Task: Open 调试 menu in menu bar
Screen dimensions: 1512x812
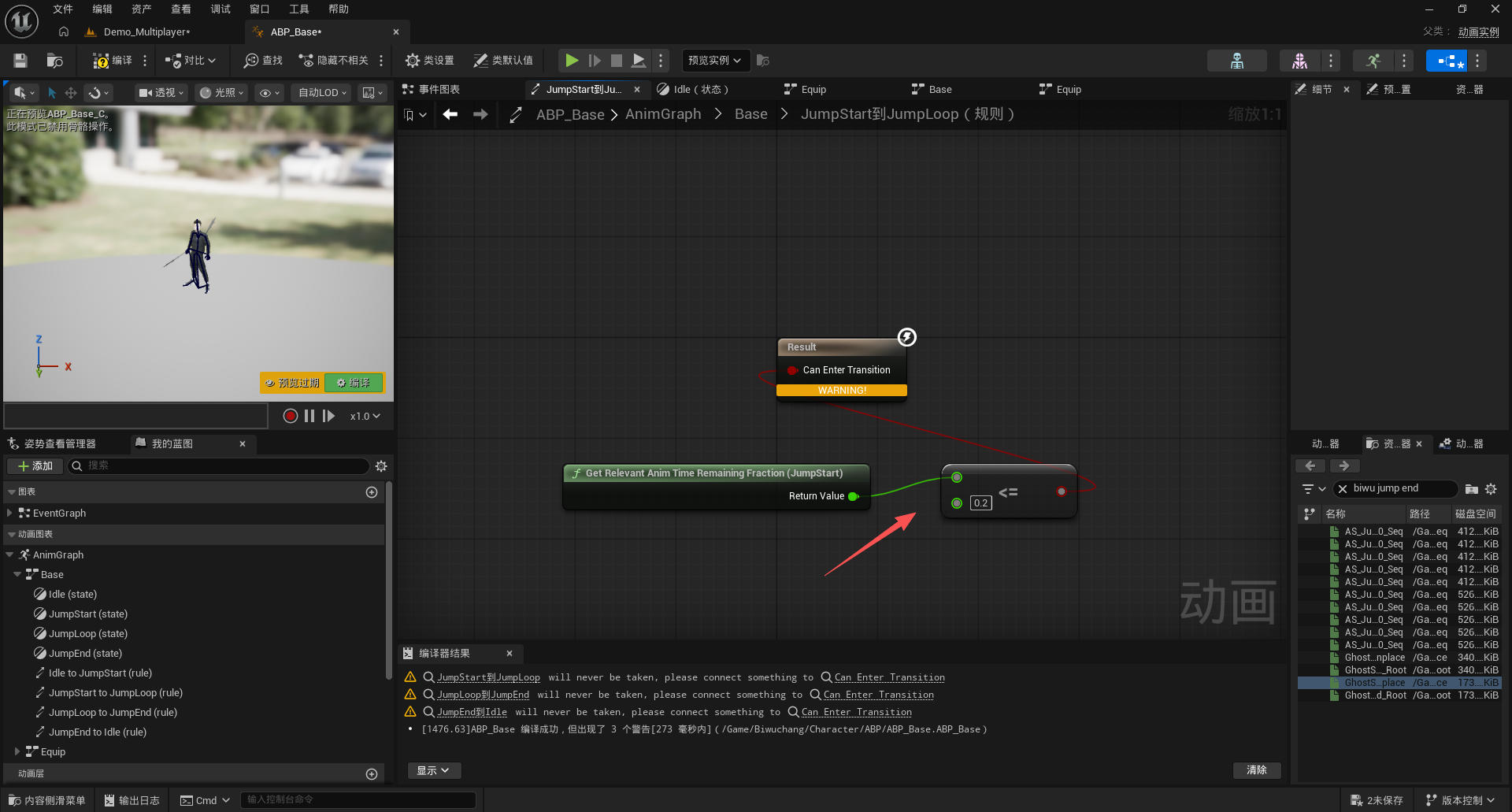Action: tap(220, 9)
